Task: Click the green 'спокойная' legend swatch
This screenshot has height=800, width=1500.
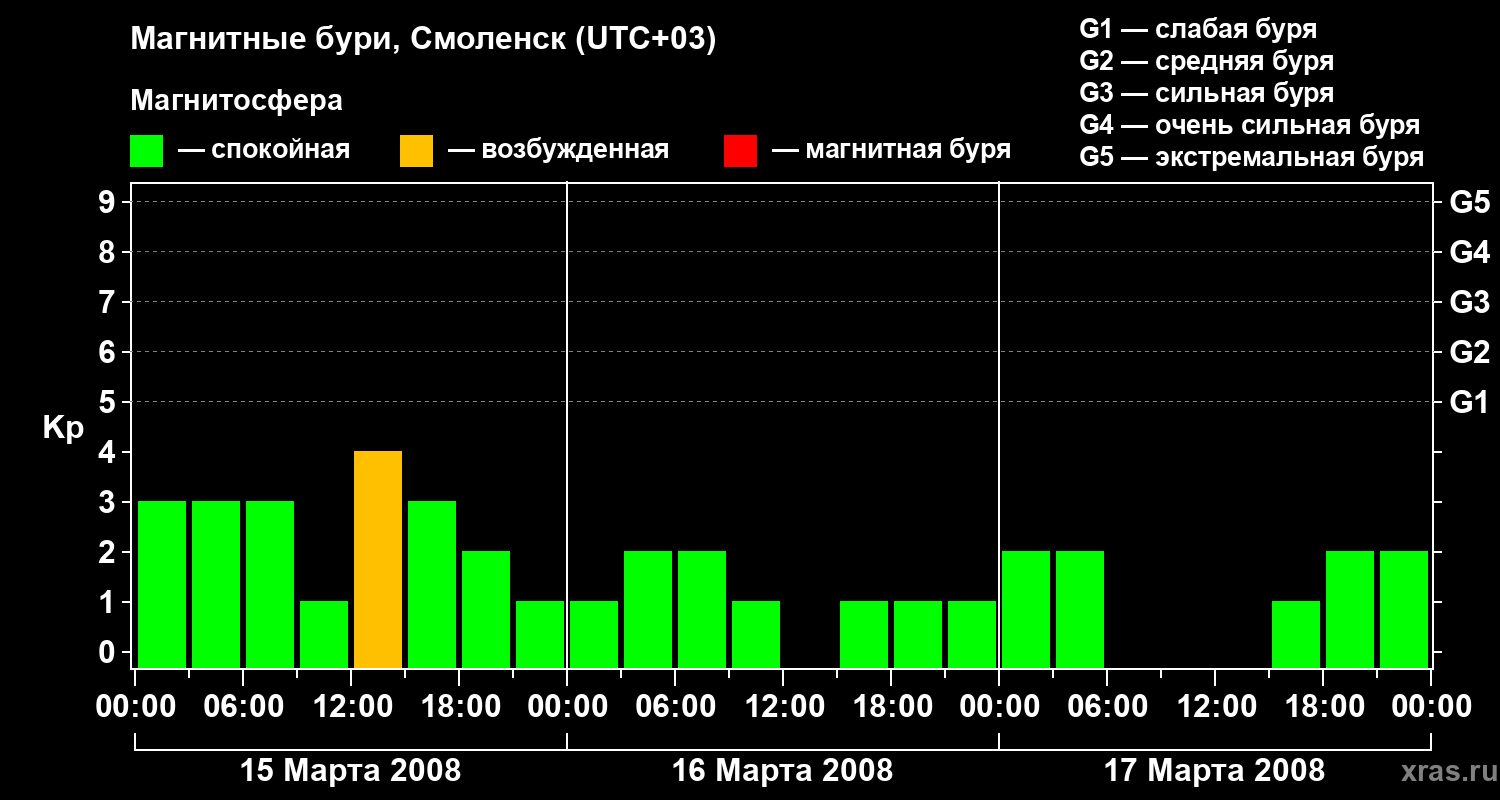Action: 146,150
